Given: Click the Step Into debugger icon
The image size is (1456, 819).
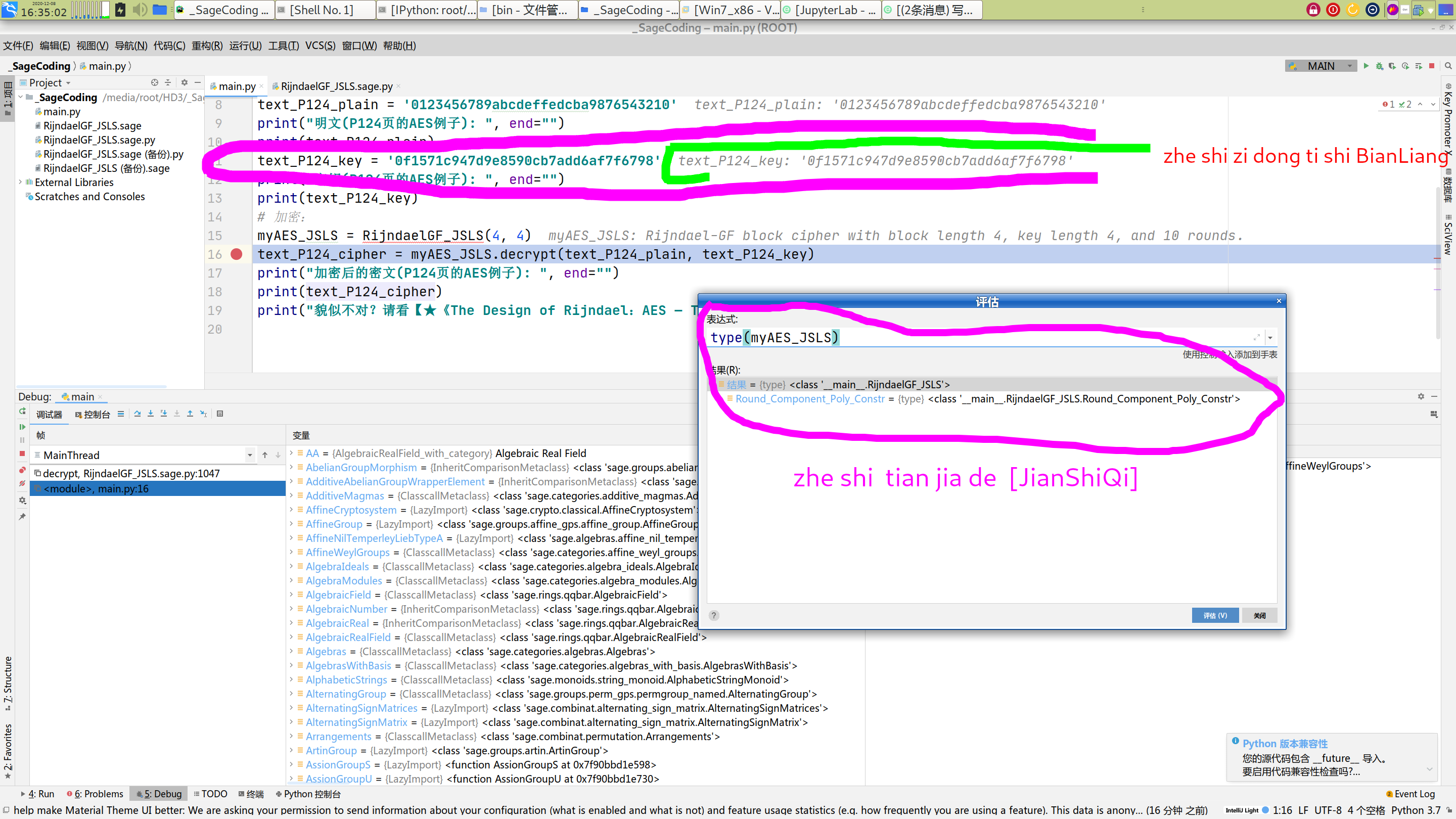Looking at the screenshot, I should tap(150, 414).
